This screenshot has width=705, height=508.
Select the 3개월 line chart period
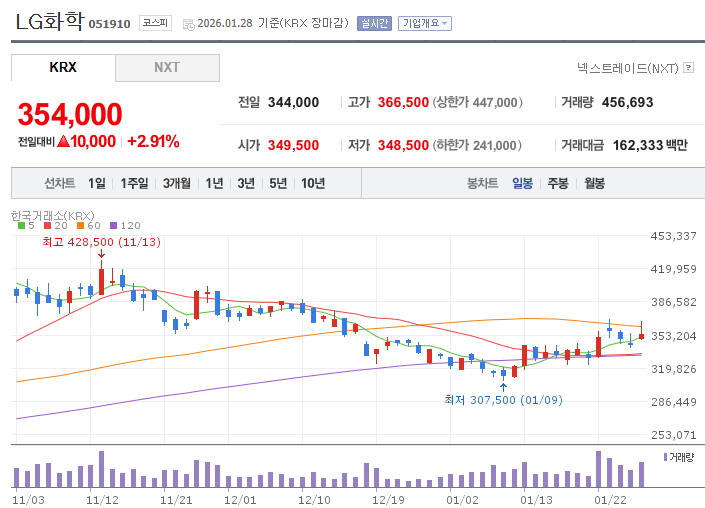pyautogui.click(x=177, y=183)
